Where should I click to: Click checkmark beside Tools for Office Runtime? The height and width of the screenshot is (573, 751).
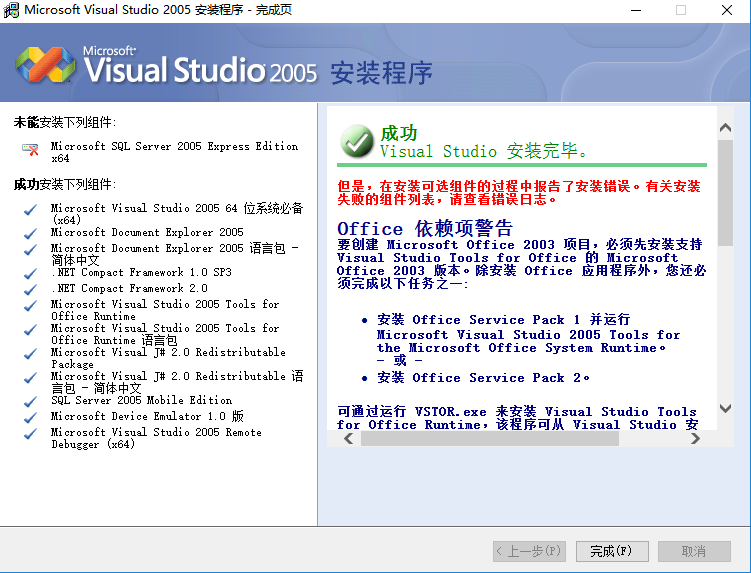(31, 306)
